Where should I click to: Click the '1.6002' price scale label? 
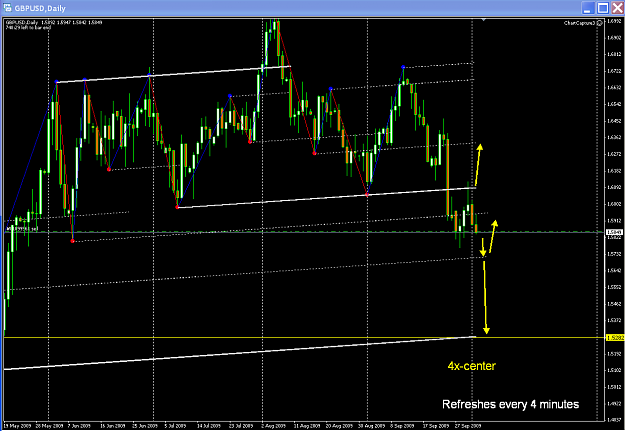point(615,204)
